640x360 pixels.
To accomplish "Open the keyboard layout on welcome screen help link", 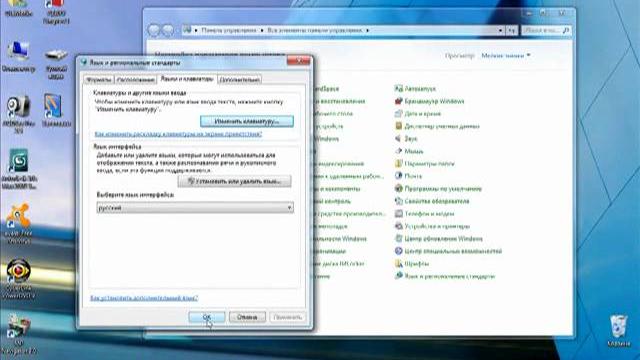I will click(178, 134).
